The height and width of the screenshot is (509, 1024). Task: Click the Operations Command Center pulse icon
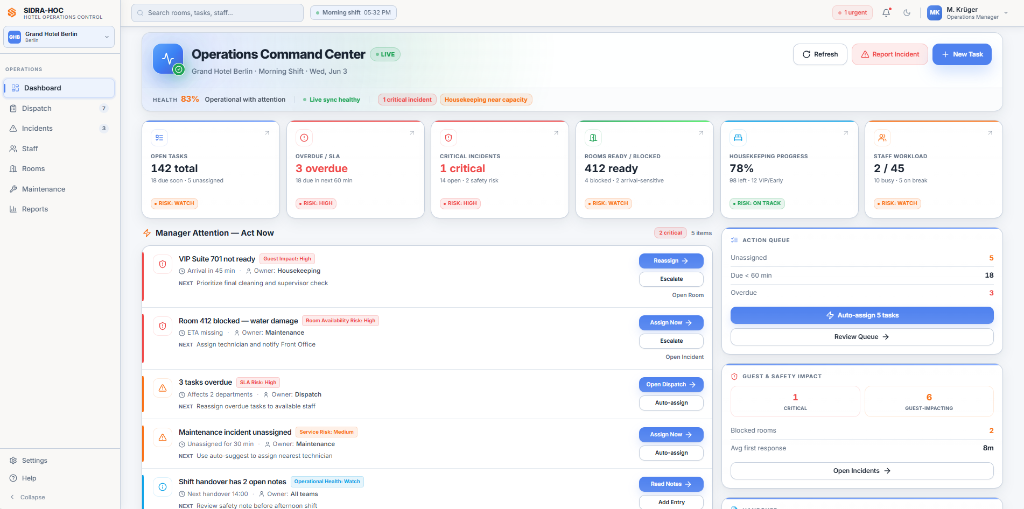(168, 59)
